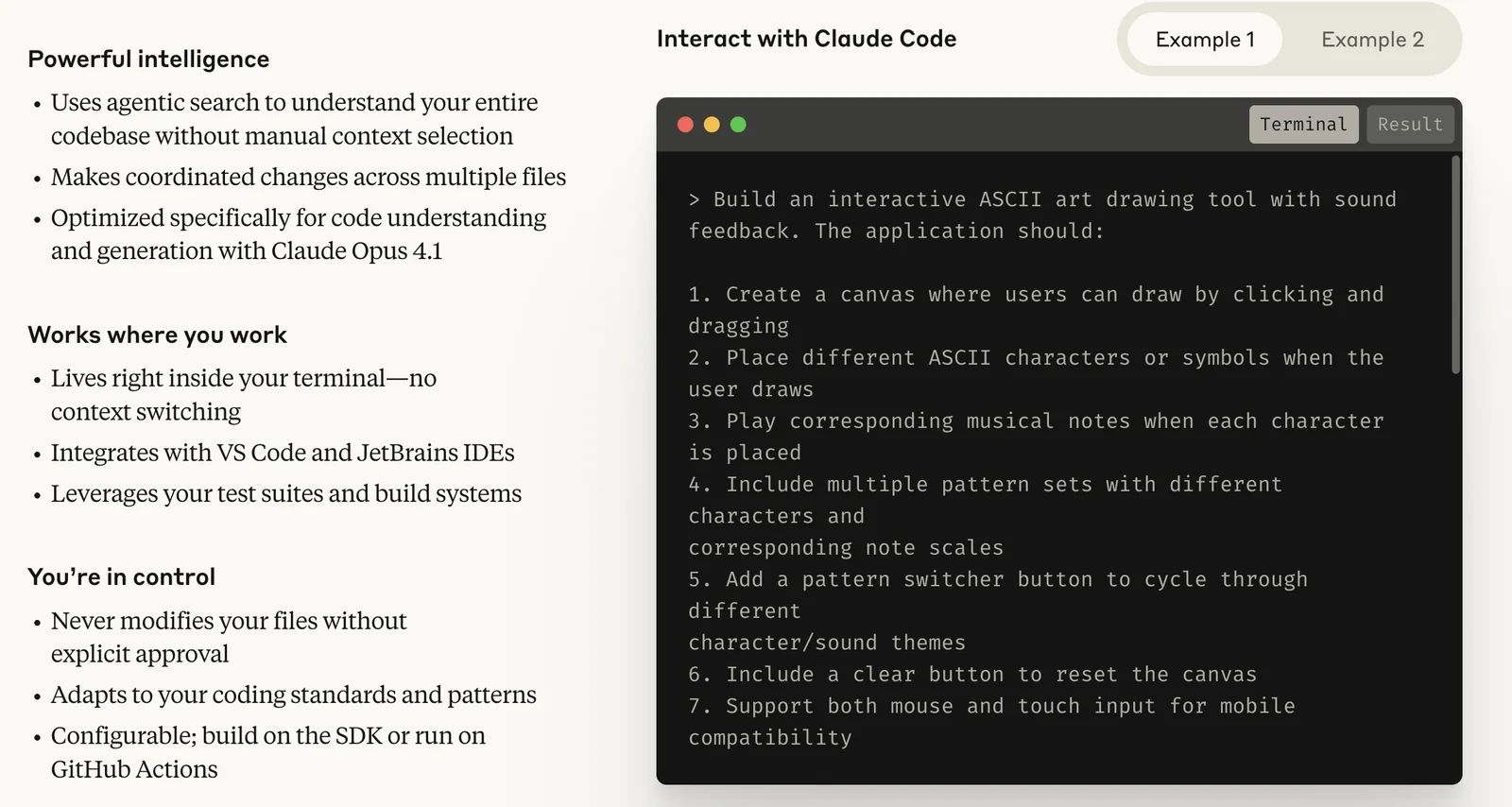Viewport: 1512px width, 807px height.
Task: Click the terminal vertical scrollbar thumb
Action: (1455, 265)
